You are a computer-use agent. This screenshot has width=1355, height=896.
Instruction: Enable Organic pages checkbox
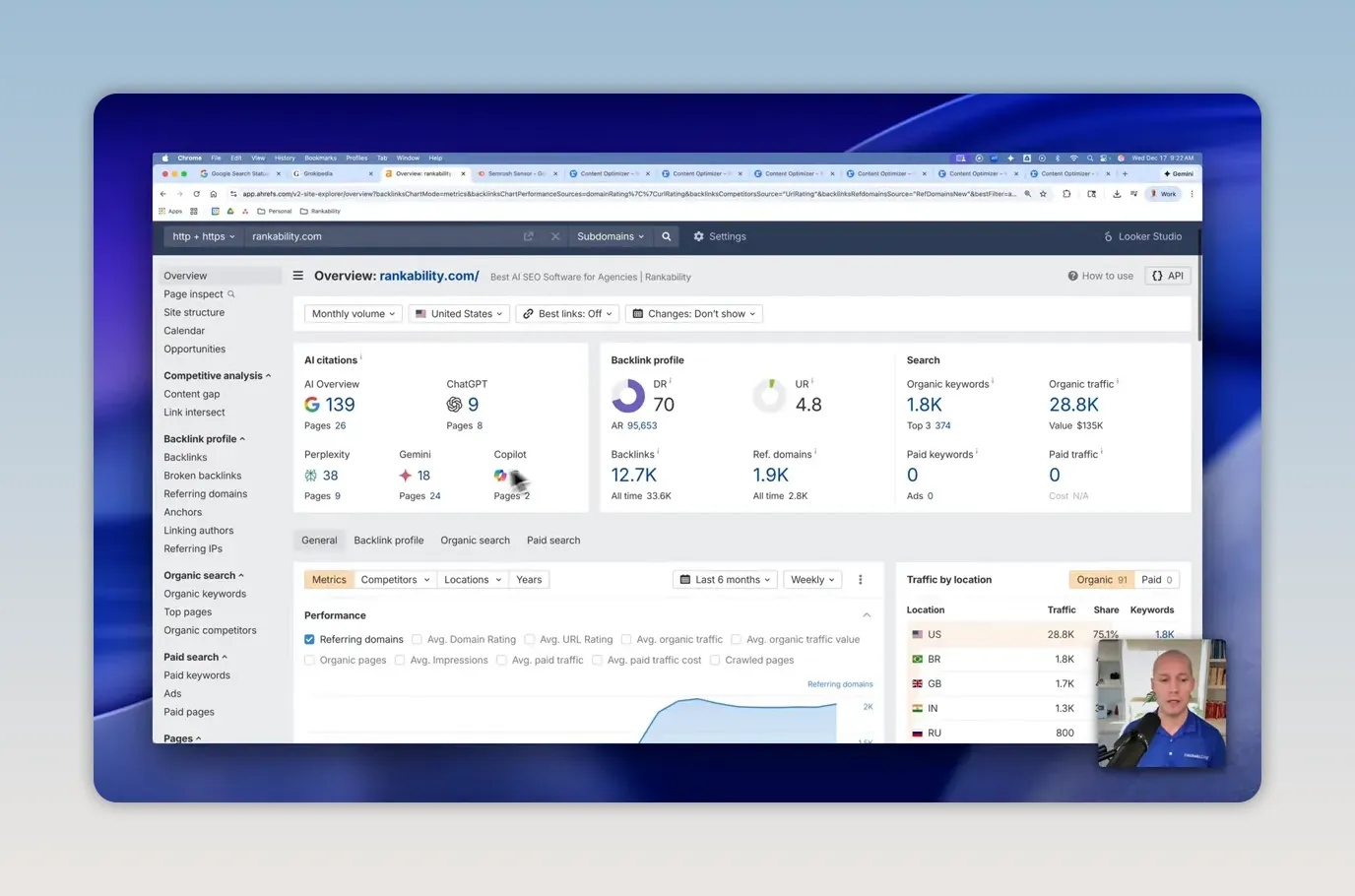(309, 661)
